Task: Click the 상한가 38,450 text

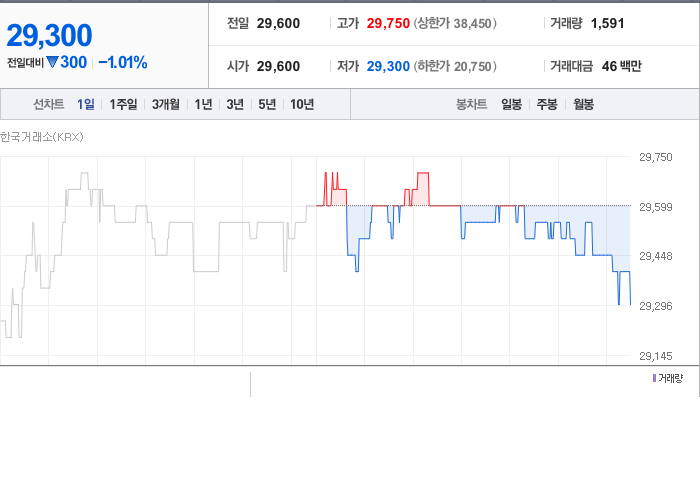Action: [455, 23]
